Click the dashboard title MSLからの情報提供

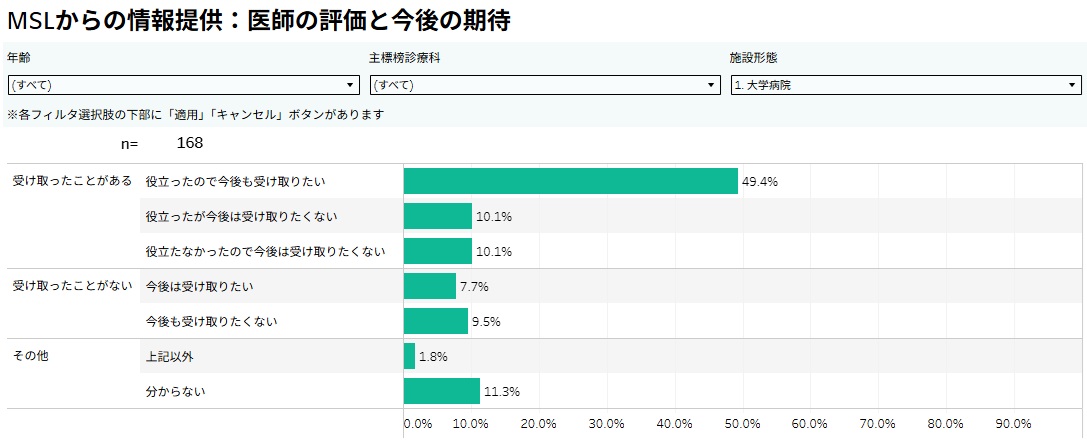tap(258, 20)
